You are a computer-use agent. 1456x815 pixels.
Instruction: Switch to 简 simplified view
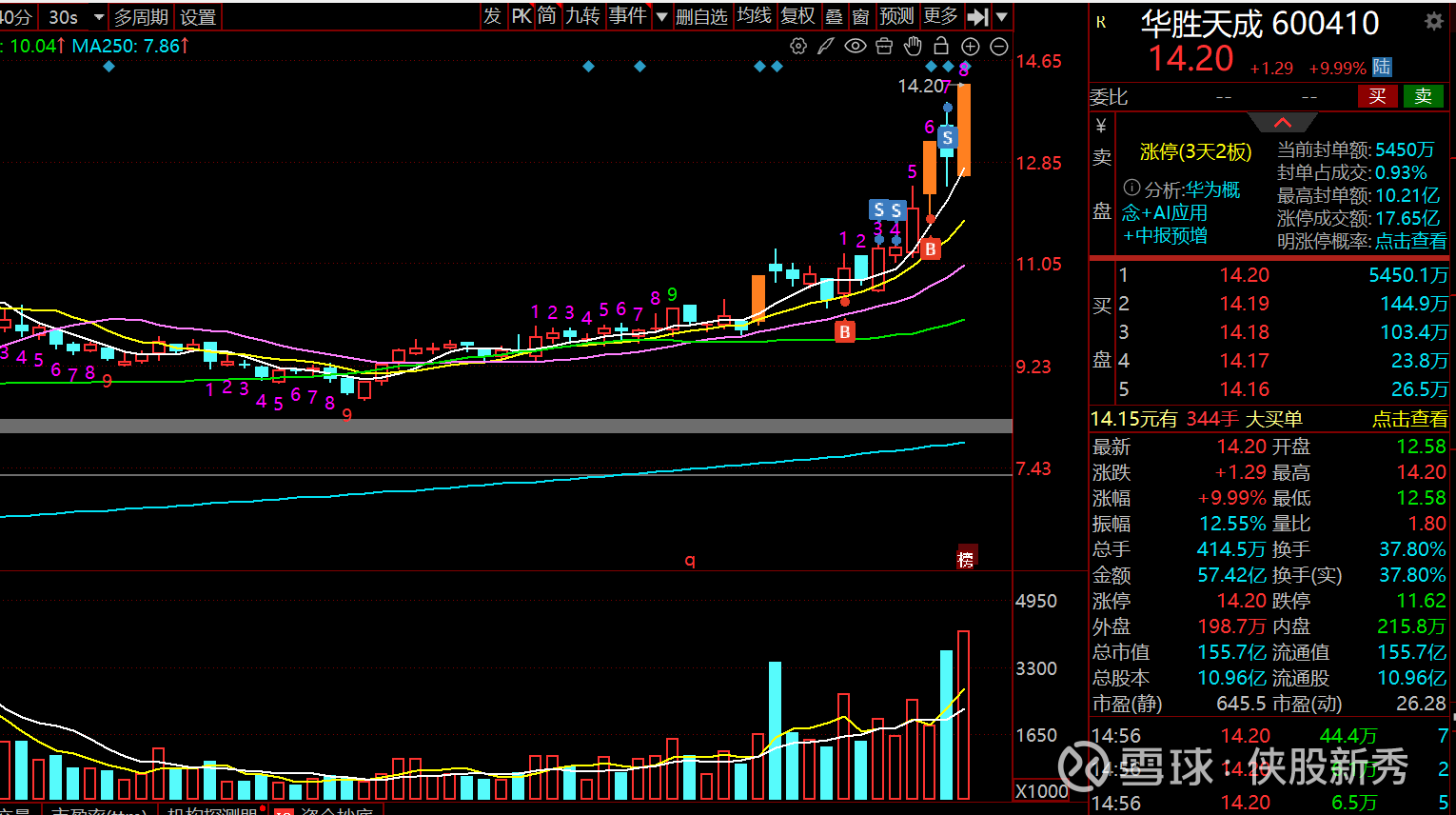(547, 16)
